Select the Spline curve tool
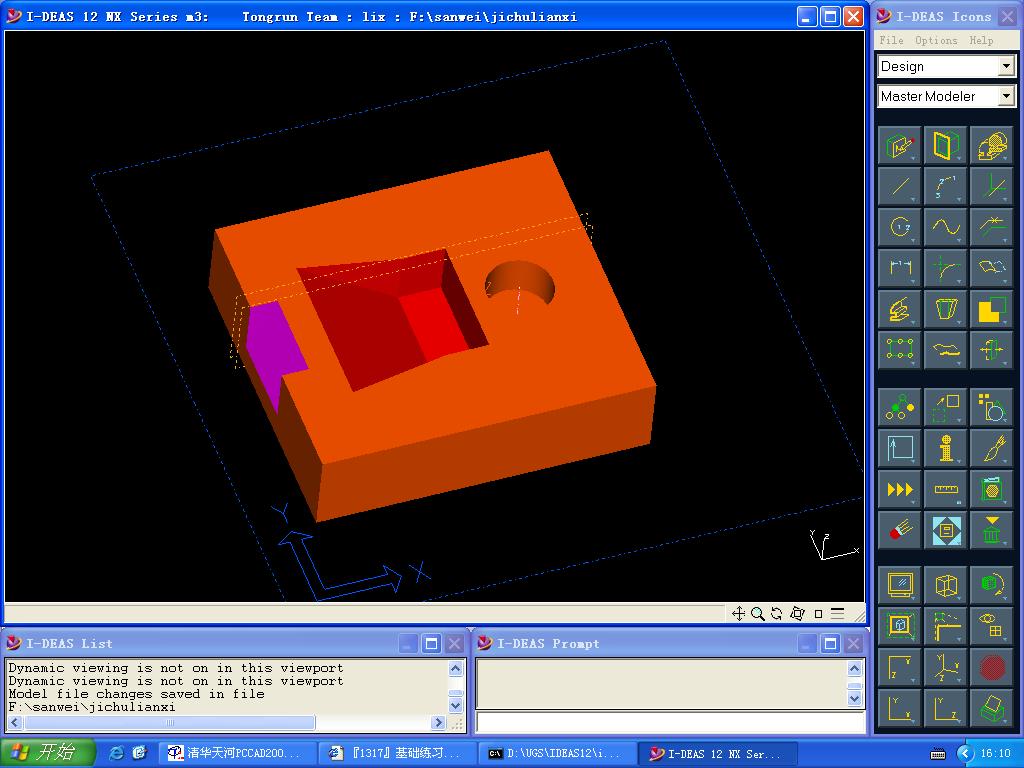The height and width of the screenshot is (768, 1024). [946, 227]
